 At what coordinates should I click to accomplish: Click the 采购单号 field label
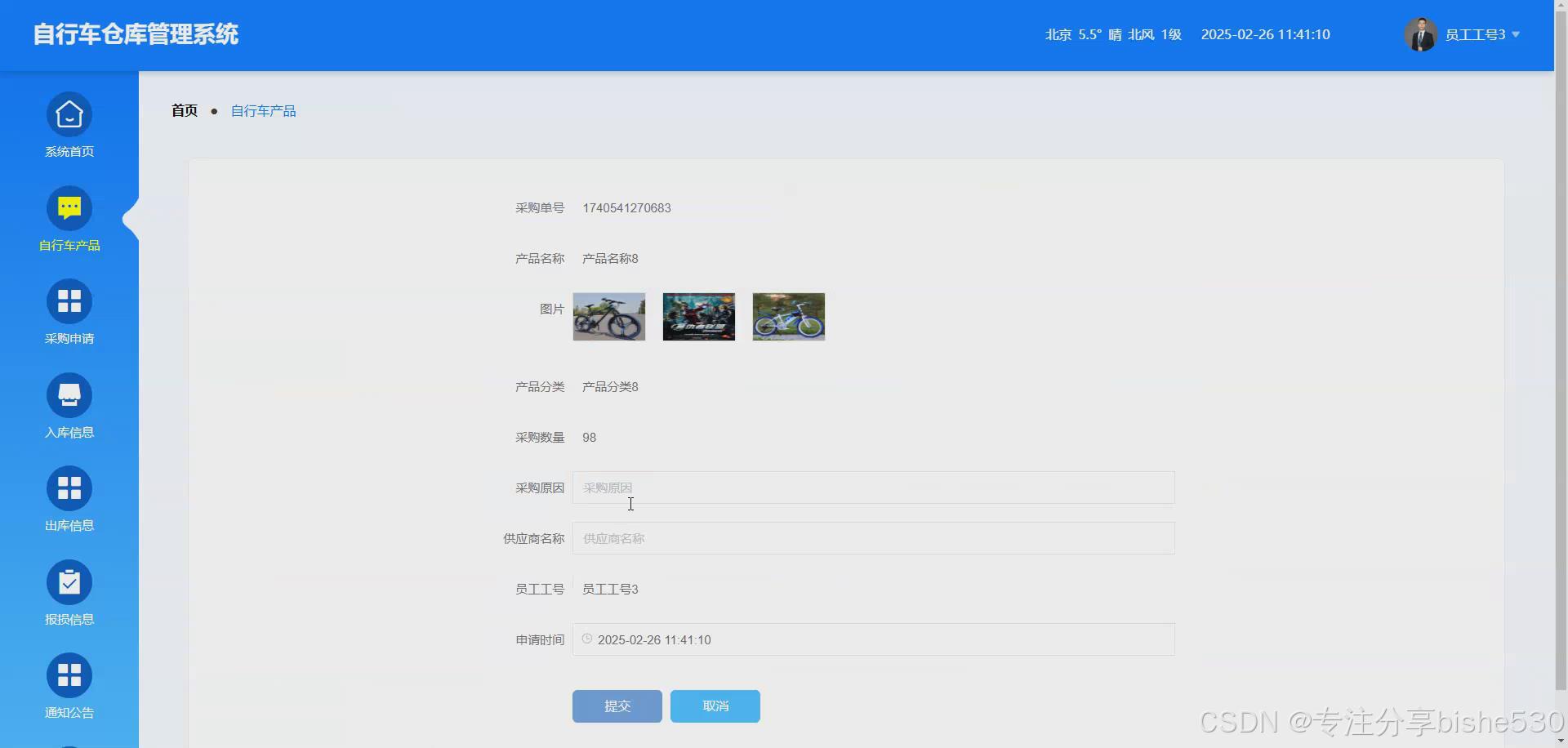coord(540,208)
